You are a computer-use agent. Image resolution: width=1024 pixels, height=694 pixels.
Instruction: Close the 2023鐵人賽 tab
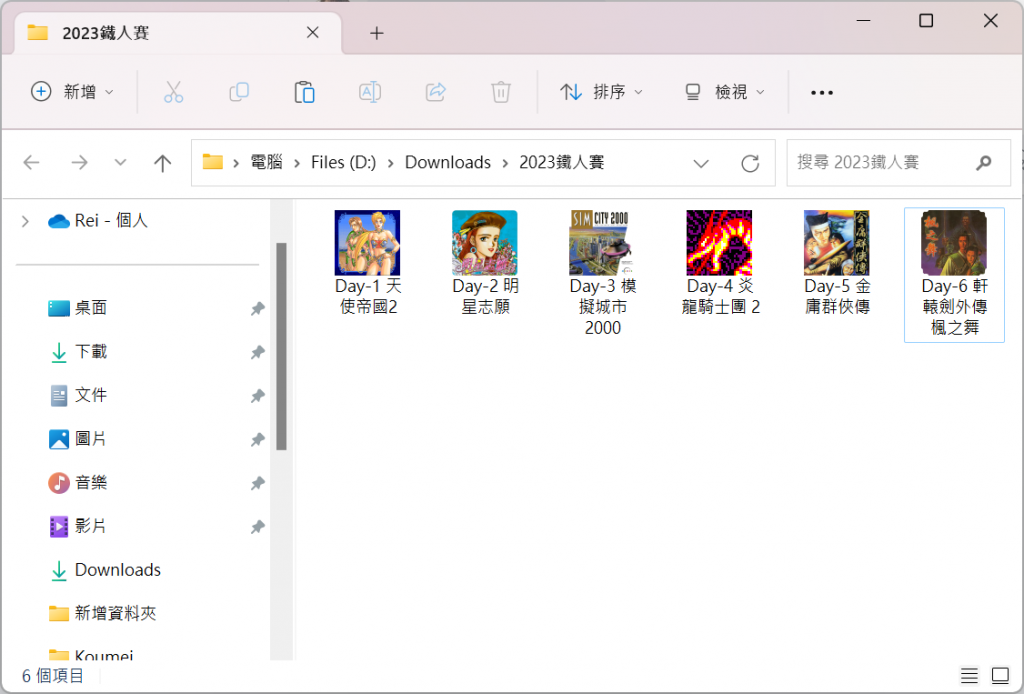pyautogui.click(x=313, y=33)
